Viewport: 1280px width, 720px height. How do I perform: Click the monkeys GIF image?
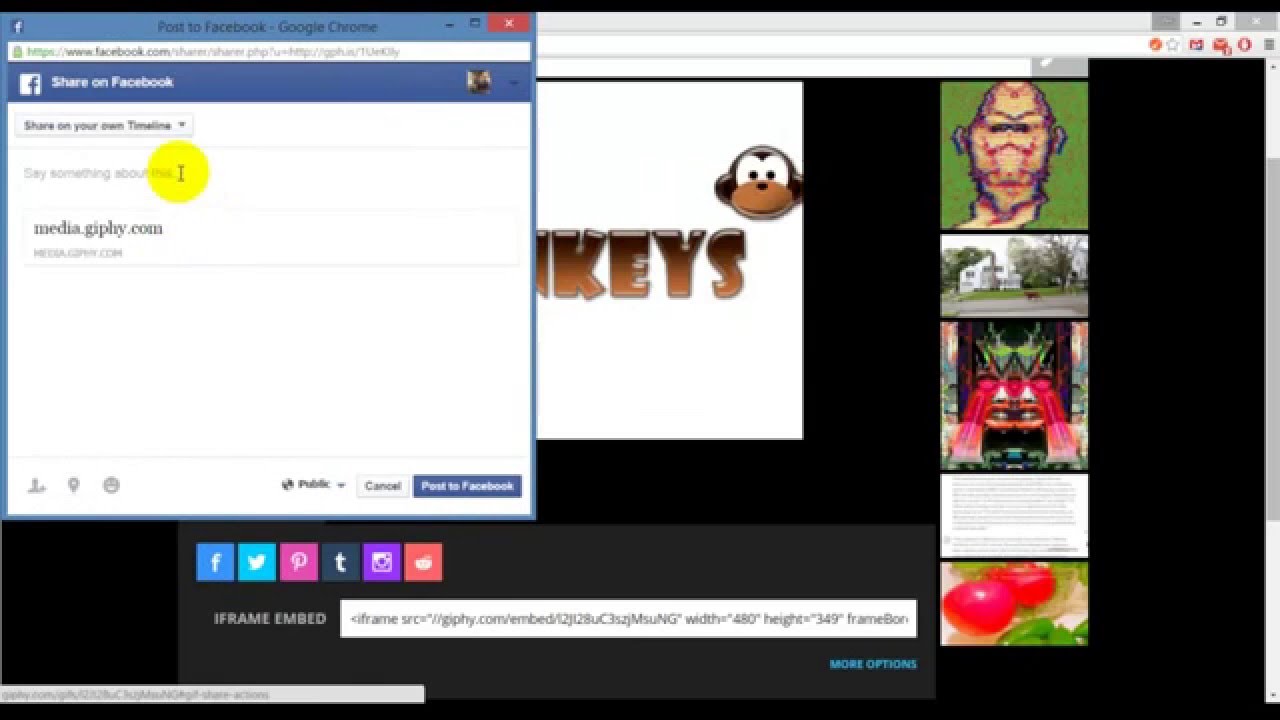click(x=669, y=260)
